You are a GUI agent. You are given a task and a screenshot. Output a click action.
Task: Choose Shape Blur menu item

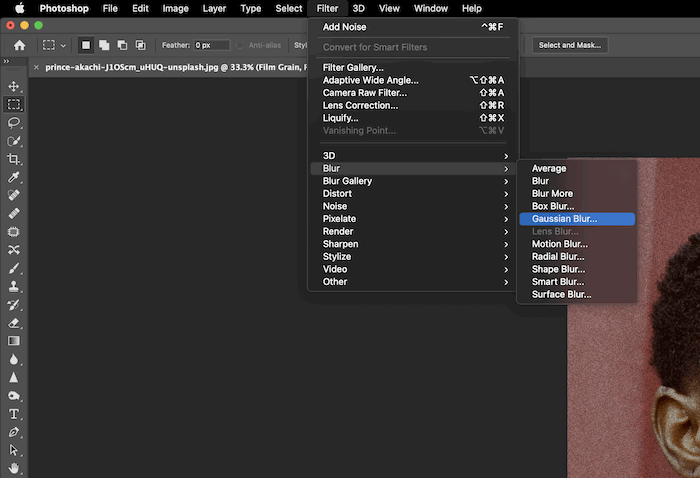[577, 269]
